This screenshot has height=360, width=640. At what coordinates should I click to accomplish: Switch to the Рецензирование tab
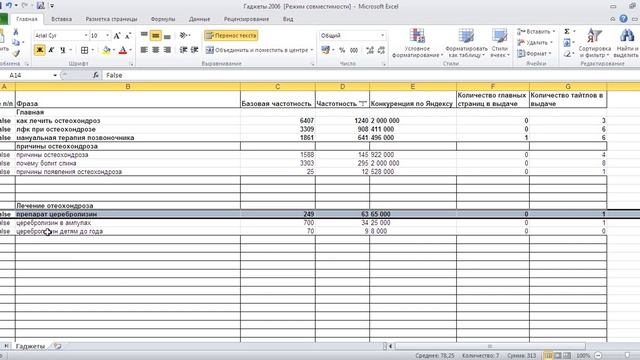pyautogui.click(x=246, y=19)
